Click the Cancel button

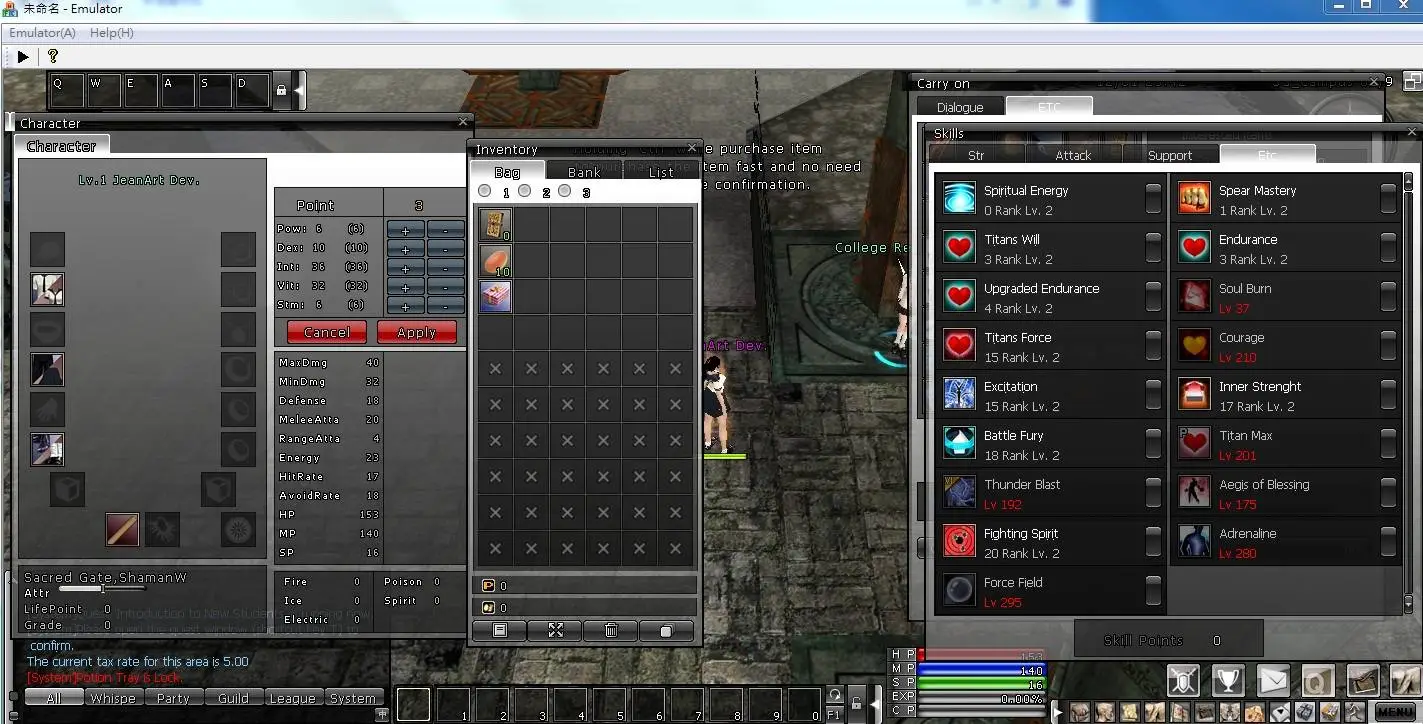327,332
